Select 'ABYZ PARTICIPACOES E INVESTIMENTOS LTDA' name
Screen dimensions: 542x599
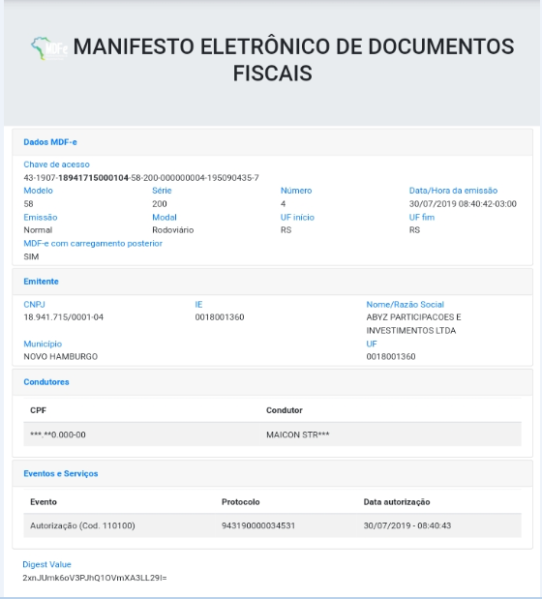[414, 324]
